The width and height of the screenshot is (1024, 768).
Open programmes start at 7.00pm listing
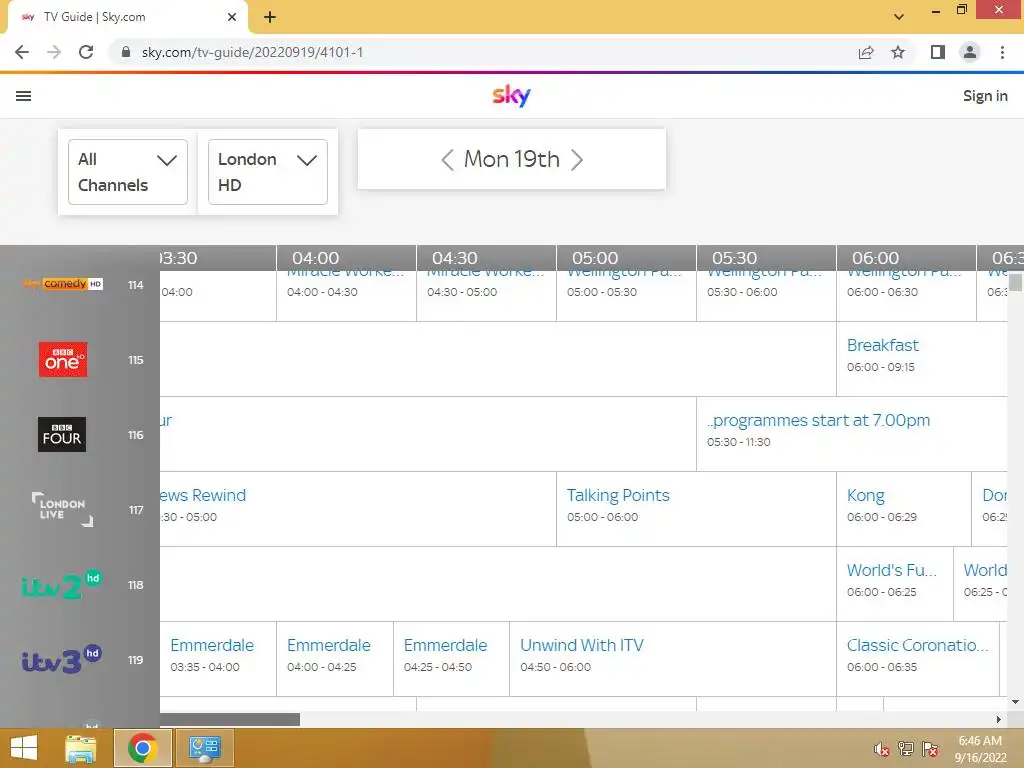pos(852,434)
